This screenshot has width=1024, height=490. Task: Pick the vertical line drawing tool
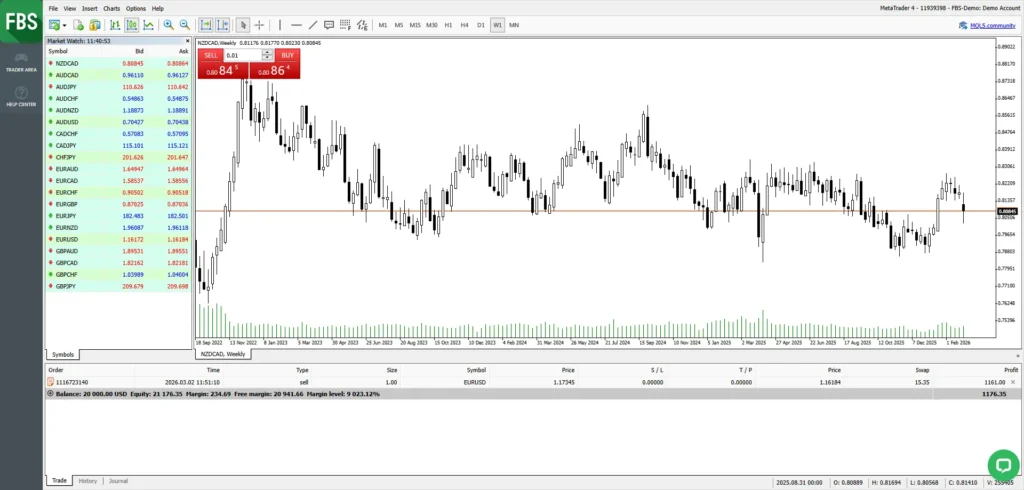(x=280, y=25)
